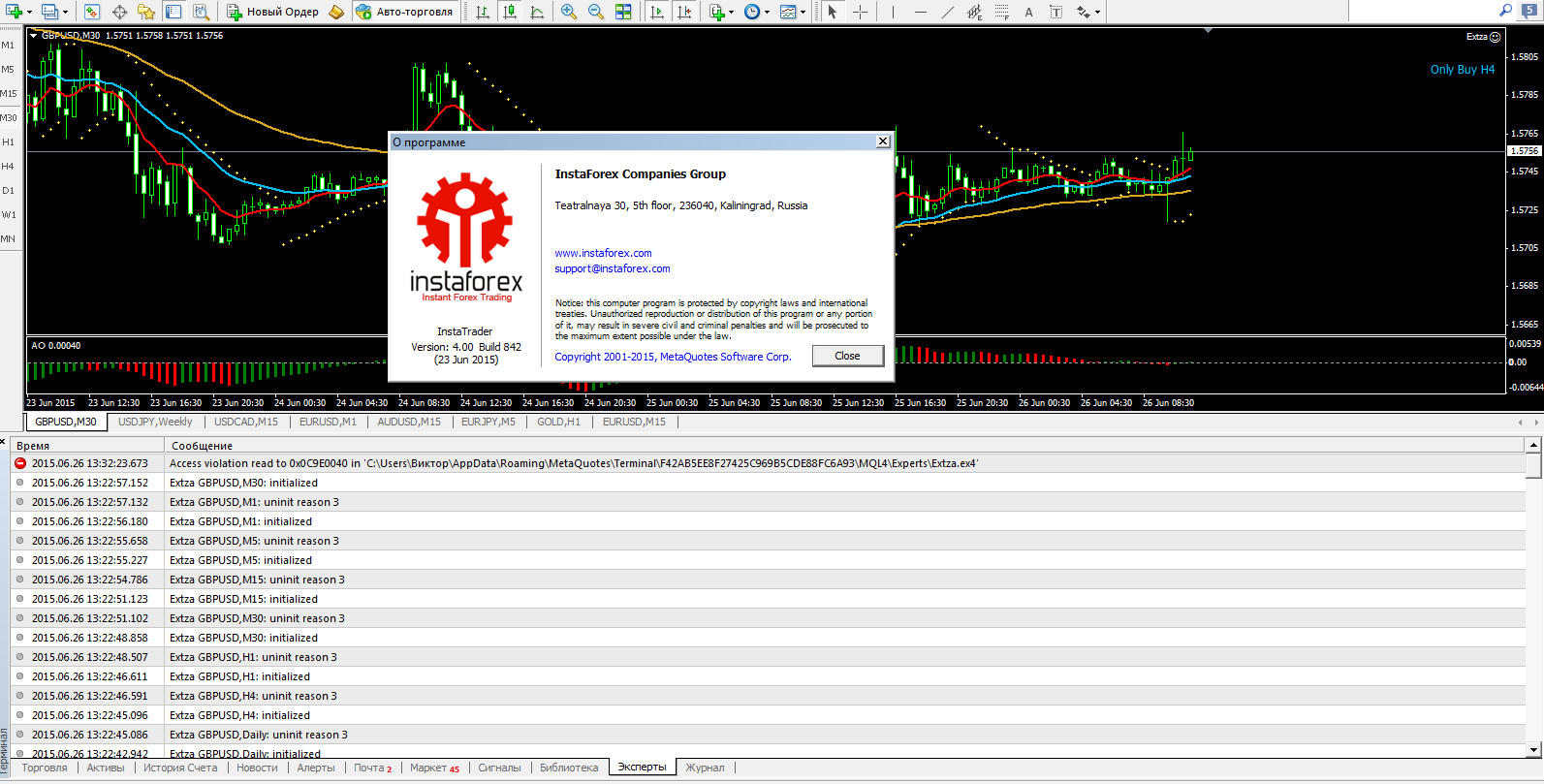This screenshot has width=1544, height=784.
Task: Select the Equidistant Channel tool
Action: pos(974,12)
